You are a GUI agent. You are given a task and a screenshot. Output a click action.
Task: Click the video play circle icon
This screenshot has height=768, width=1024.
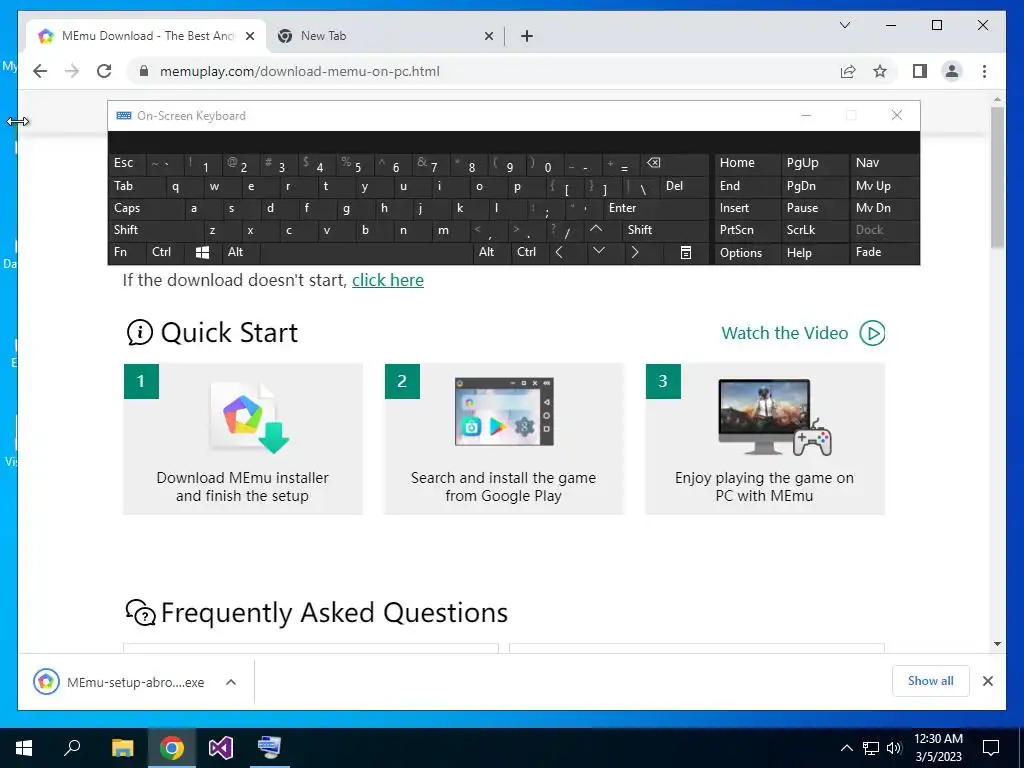[x=872, y=333]
